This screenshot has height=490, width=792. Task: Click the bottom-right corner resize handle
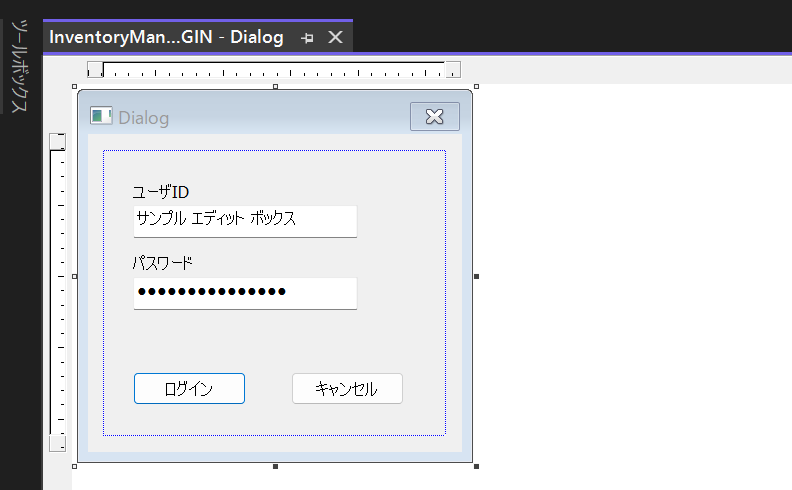pyautogui.click(x=476, y=466)
